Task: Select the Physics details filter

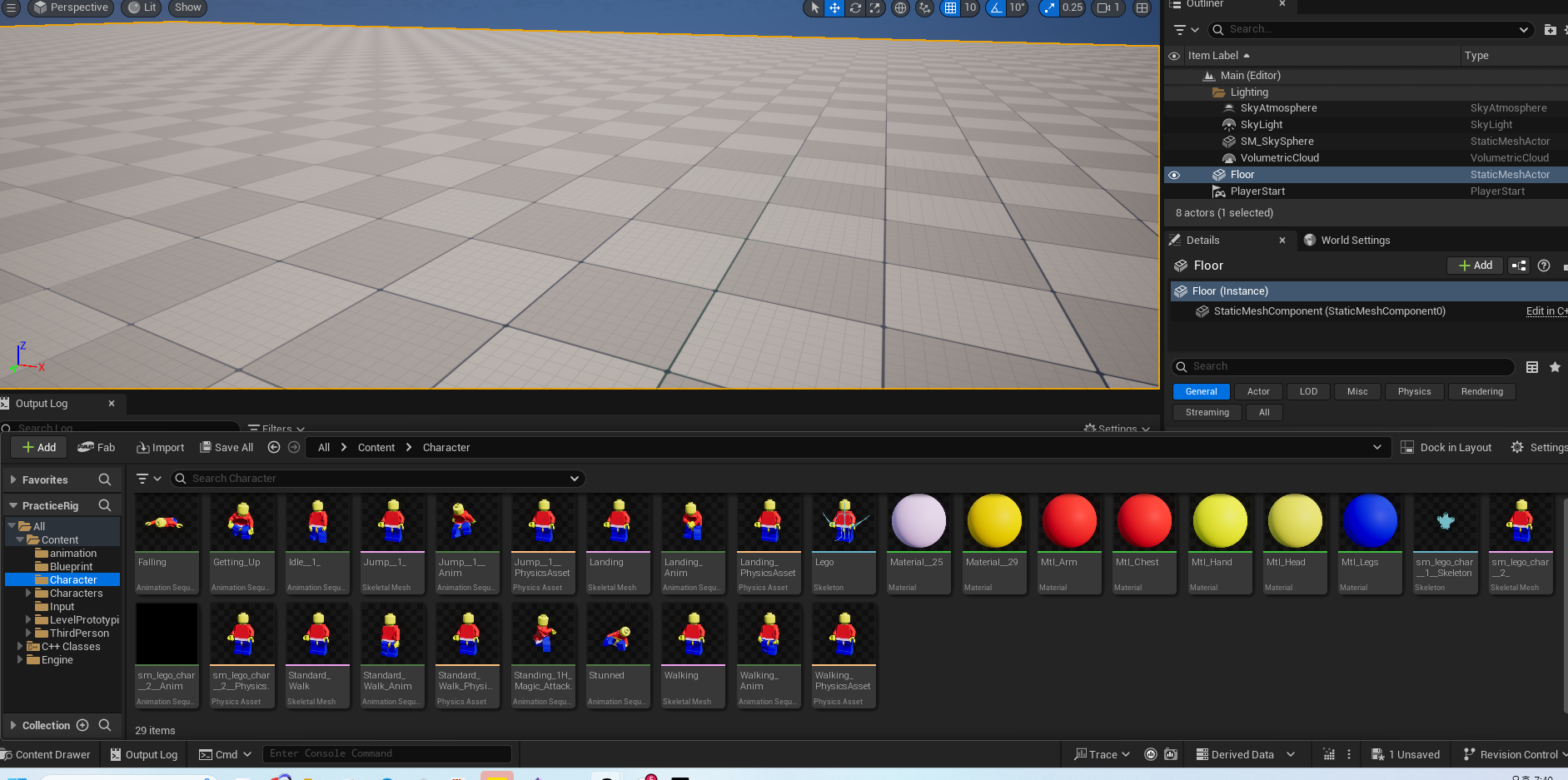Action: coord(1414,392)
